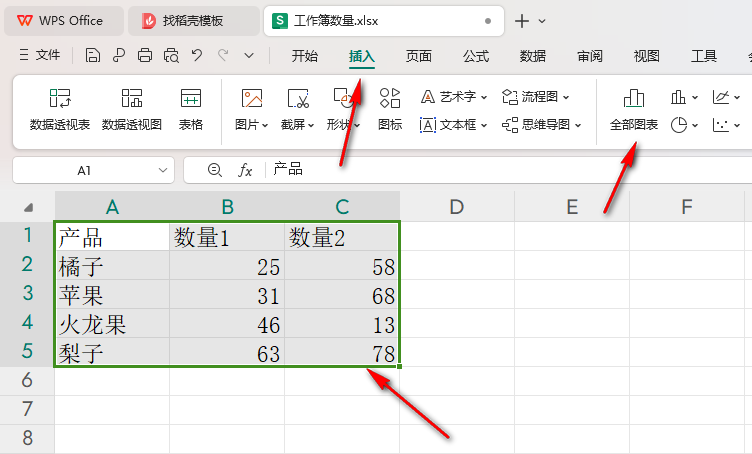752x454 pixels.
Task: Click the fx insert function button
Action: tap(244, 170)
